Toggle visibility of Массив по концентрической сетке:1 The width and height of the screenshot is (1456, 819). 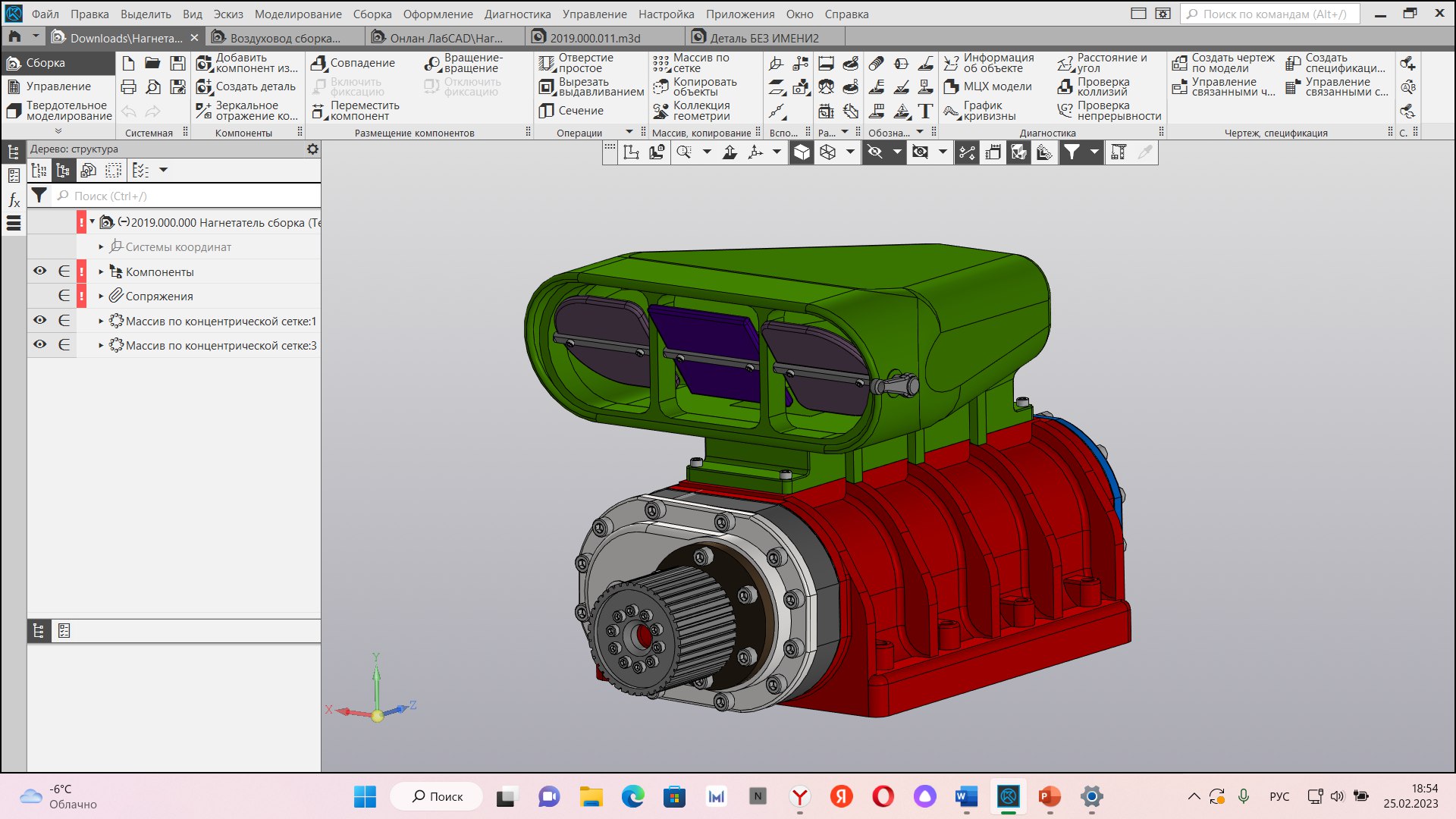pyautogui.click(x=40, y=321)
